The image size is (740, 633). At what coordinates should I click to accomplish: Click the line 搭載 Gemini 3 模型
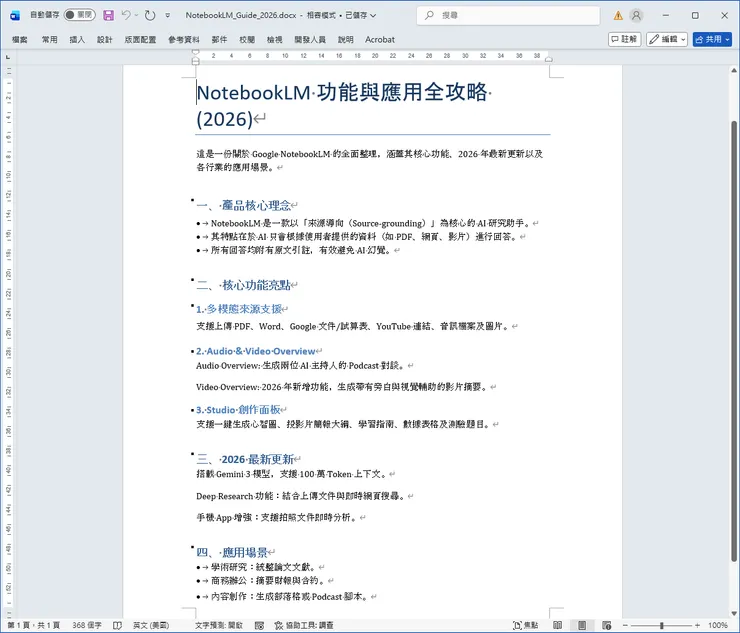[291, 474]
